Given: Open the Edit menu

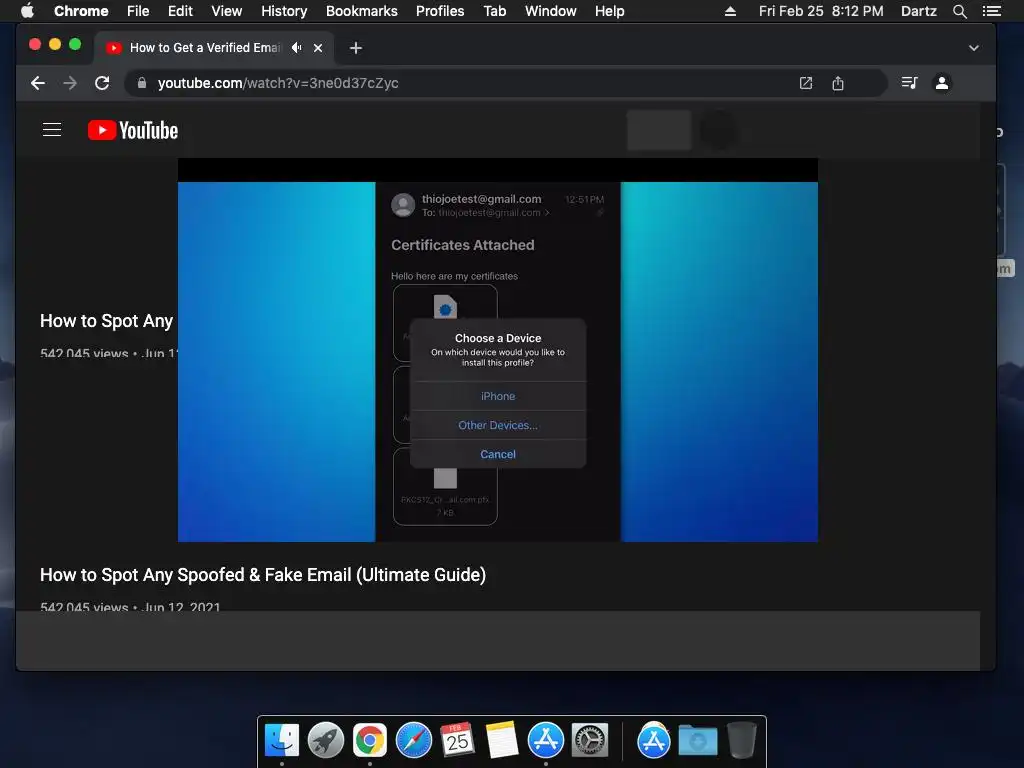Looking at the screenshot, I should click(x=180, y=11).
